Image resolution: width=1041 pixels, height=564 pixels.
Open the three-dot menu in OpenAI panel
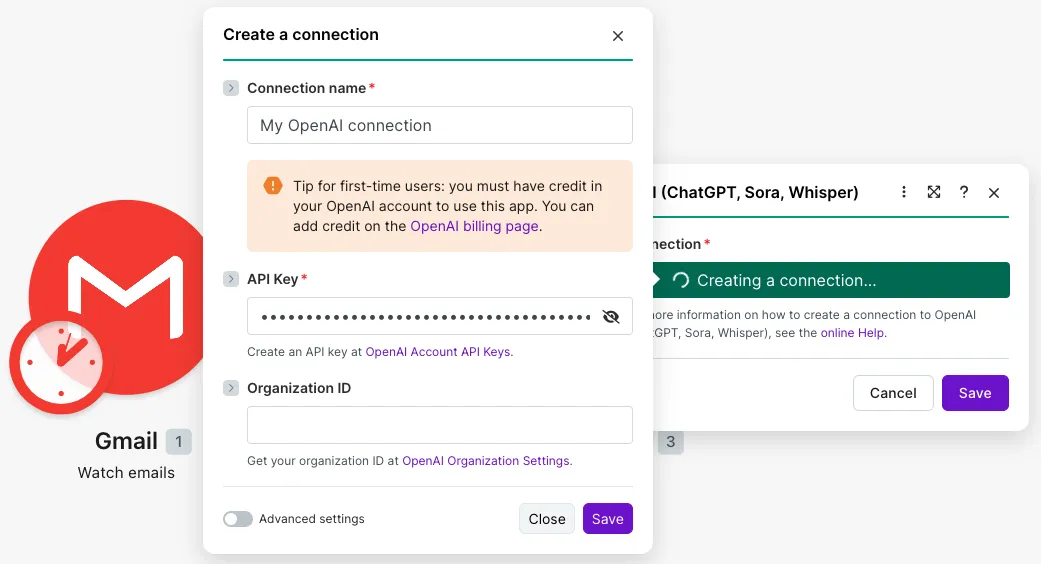point(904,192)
